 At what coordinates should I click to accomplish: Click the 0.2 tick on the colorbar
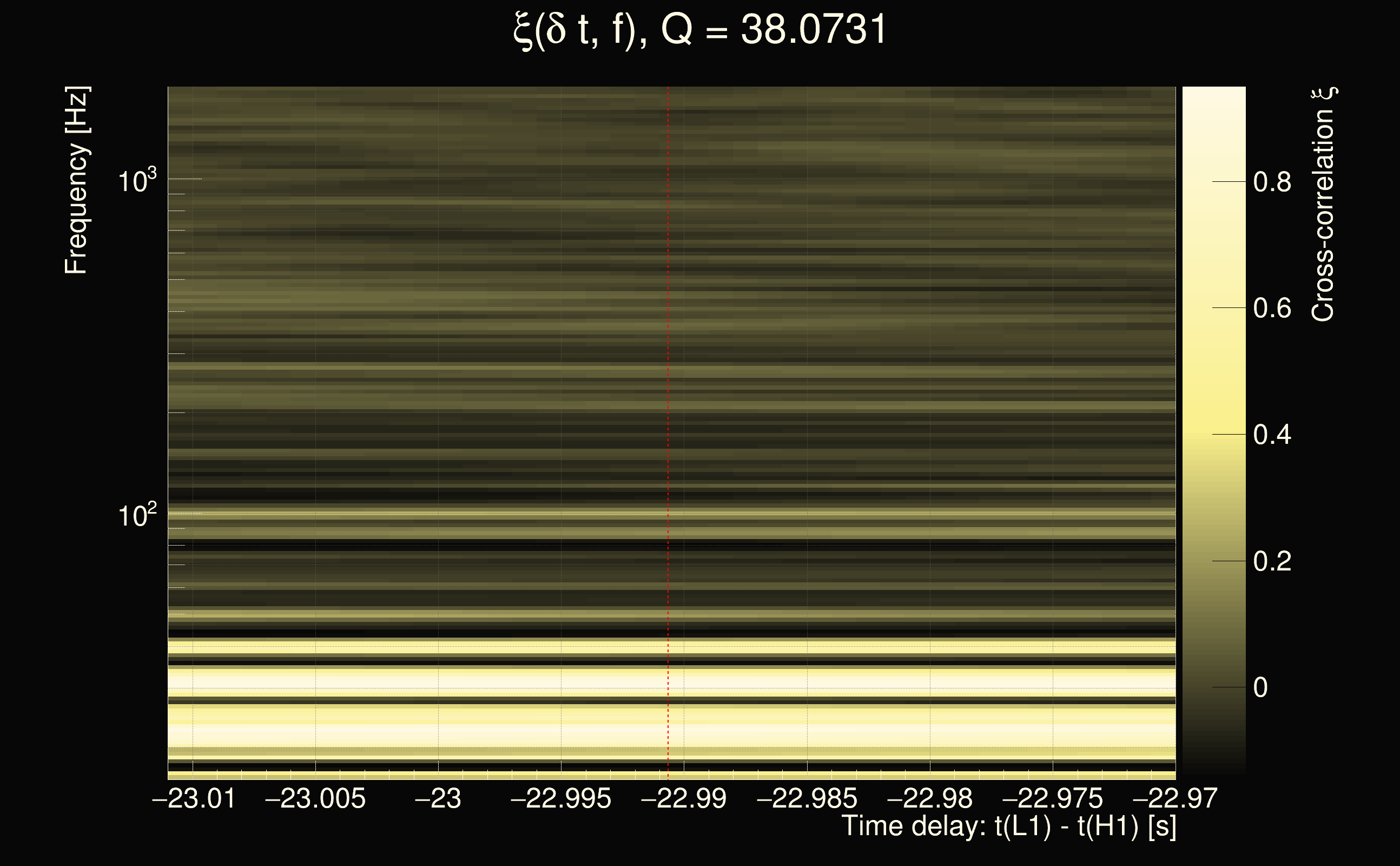click(1272, 561)
